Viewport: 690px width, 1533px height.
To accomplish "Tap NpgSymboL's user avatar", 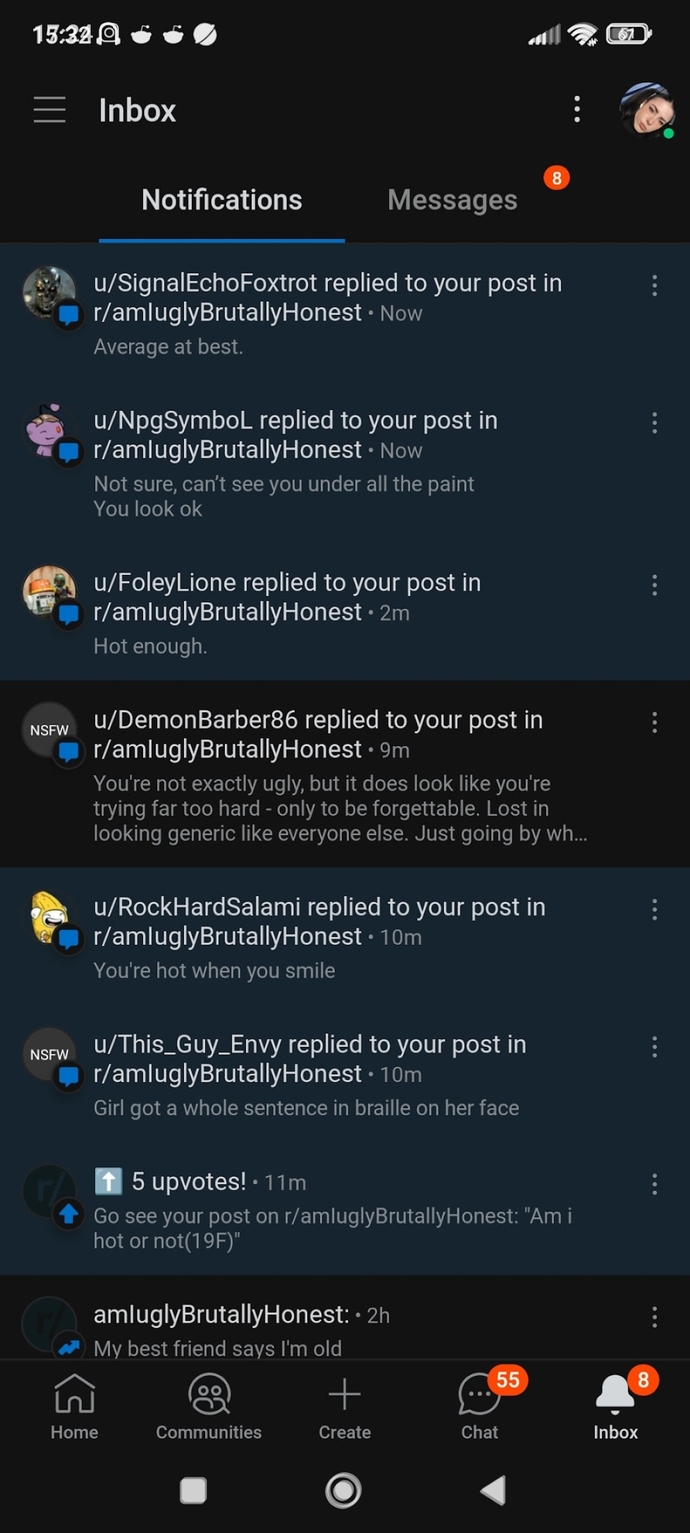I will click(x=49, y=432).
